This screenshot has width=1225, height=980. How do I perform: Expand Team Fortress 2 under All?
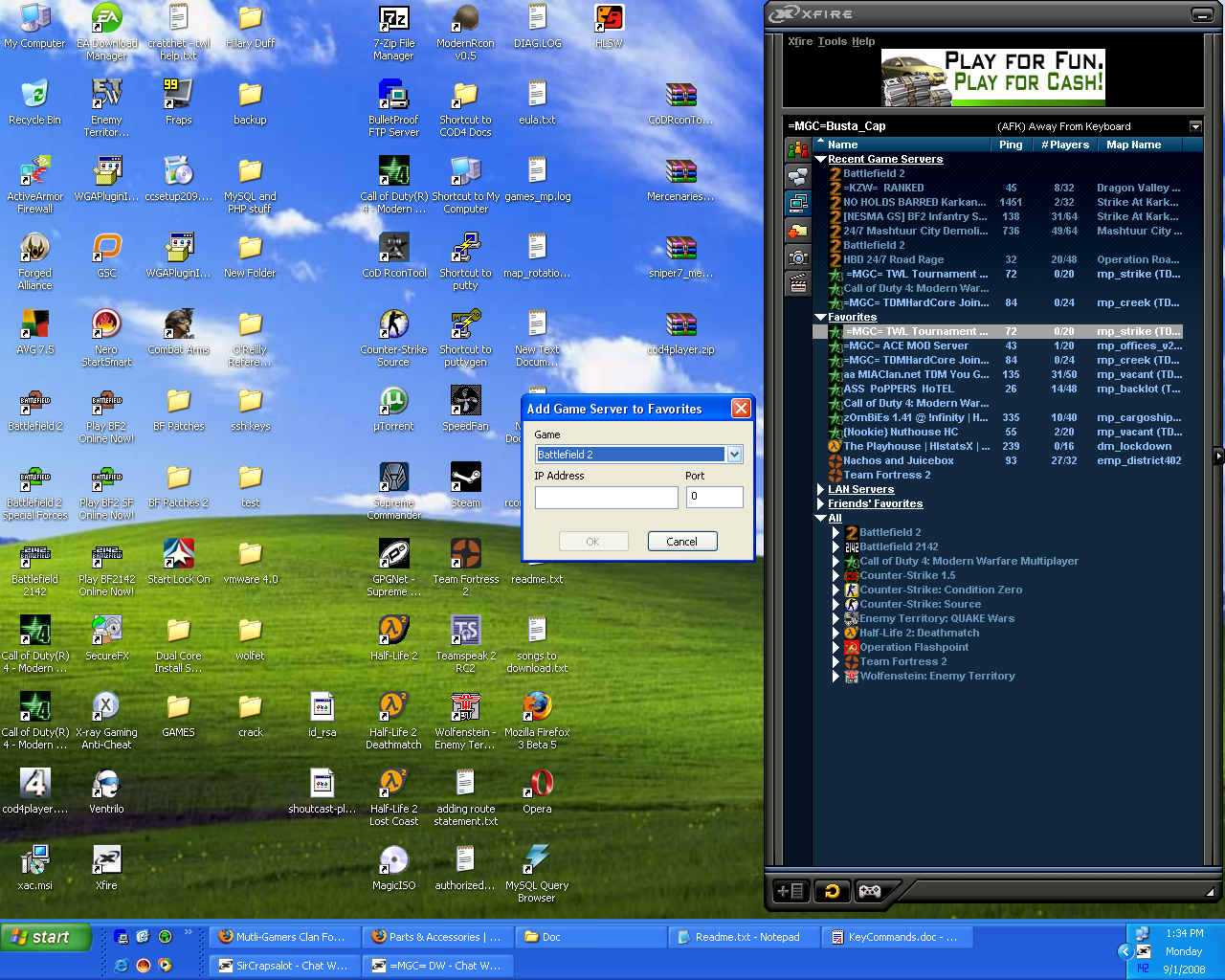coord(835,662)
